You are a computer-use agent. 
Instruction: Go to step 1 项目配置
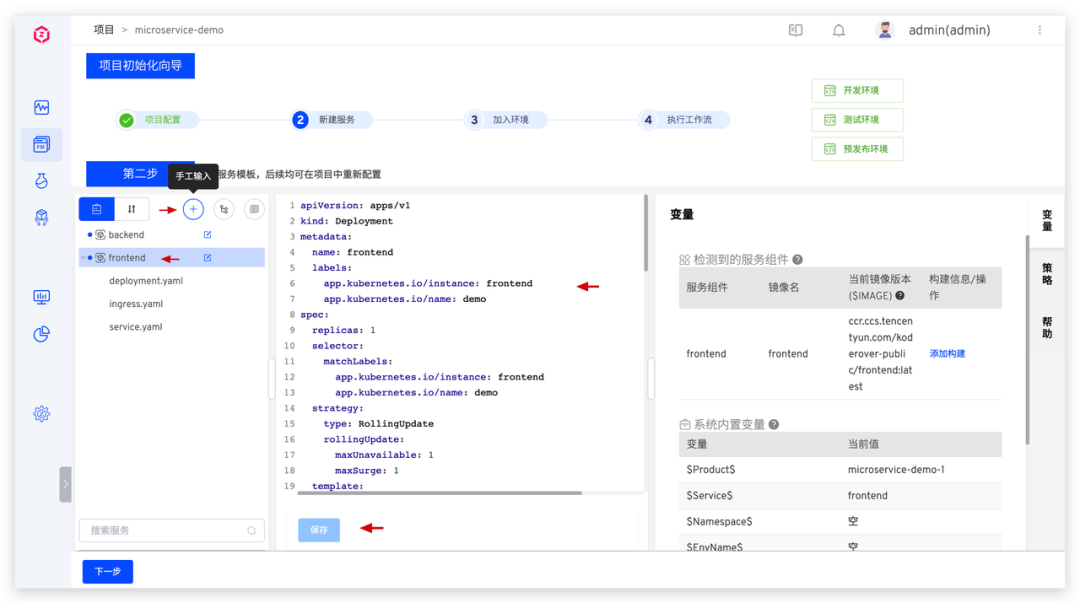pos(158,120)
